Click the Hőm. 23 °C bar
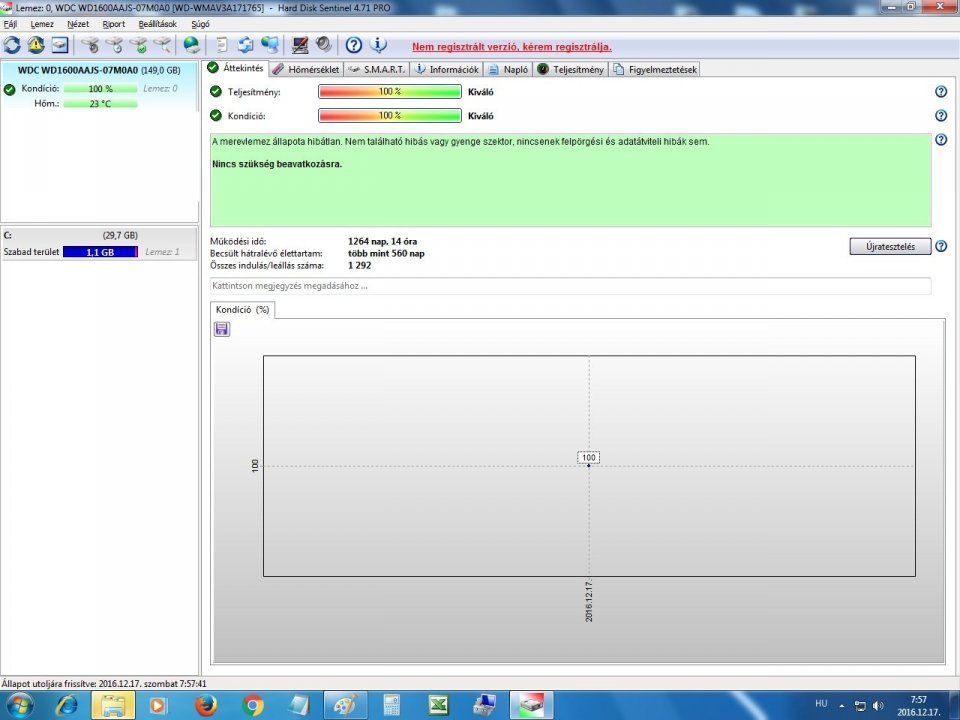The height and width of the screenshot is (720, 960). 100,103
